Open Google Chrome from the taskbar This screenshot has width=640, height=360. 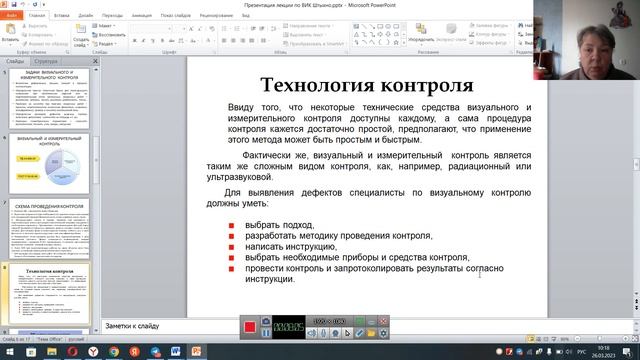113,351
